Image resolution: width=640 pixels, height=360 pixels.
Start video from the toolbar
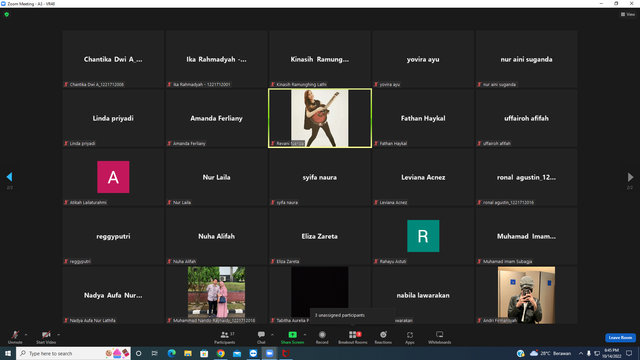click(46, 337)
